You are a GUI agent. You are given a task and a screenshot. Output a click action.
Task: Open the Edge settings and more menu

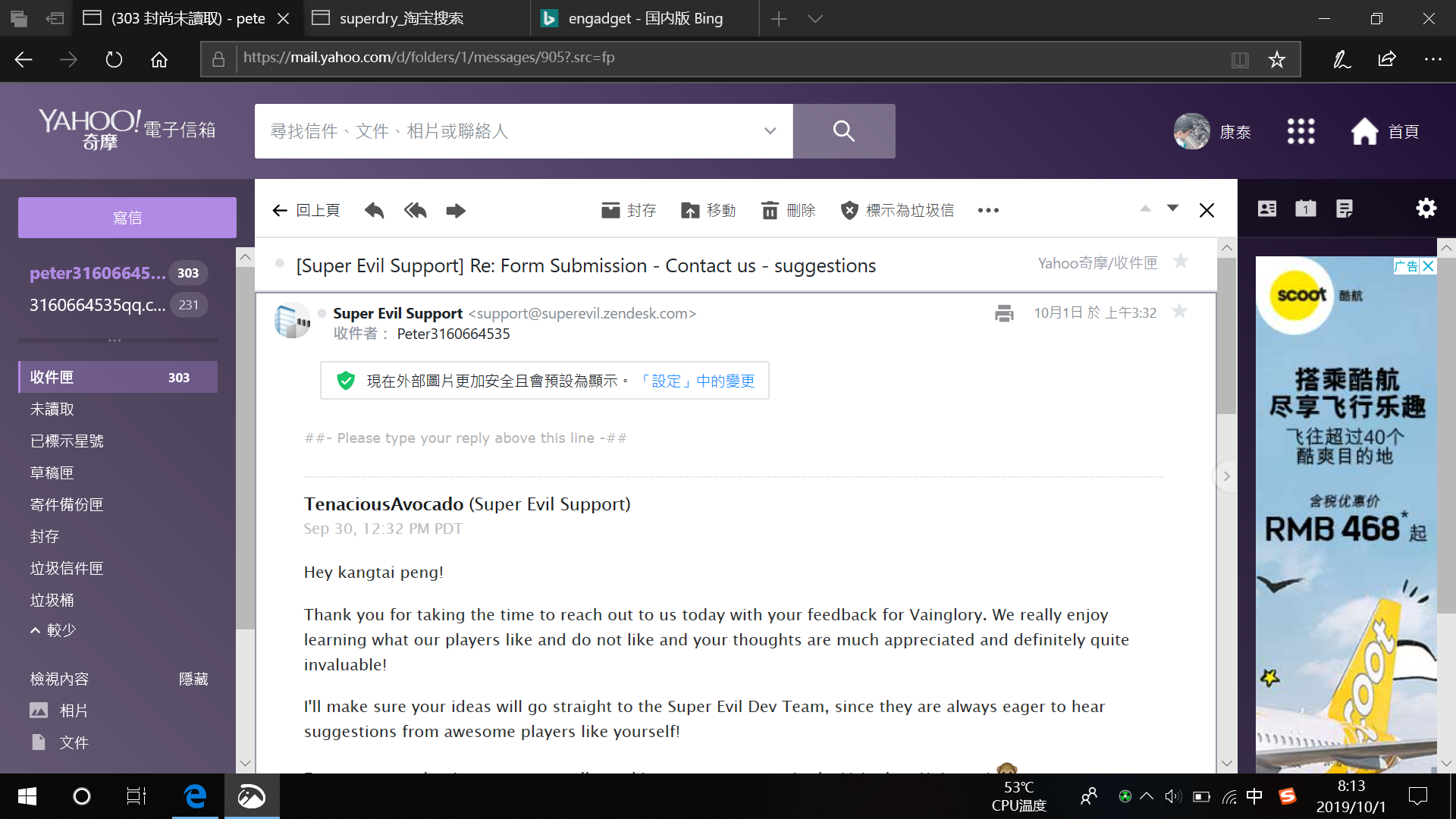tap(1432, 59)
